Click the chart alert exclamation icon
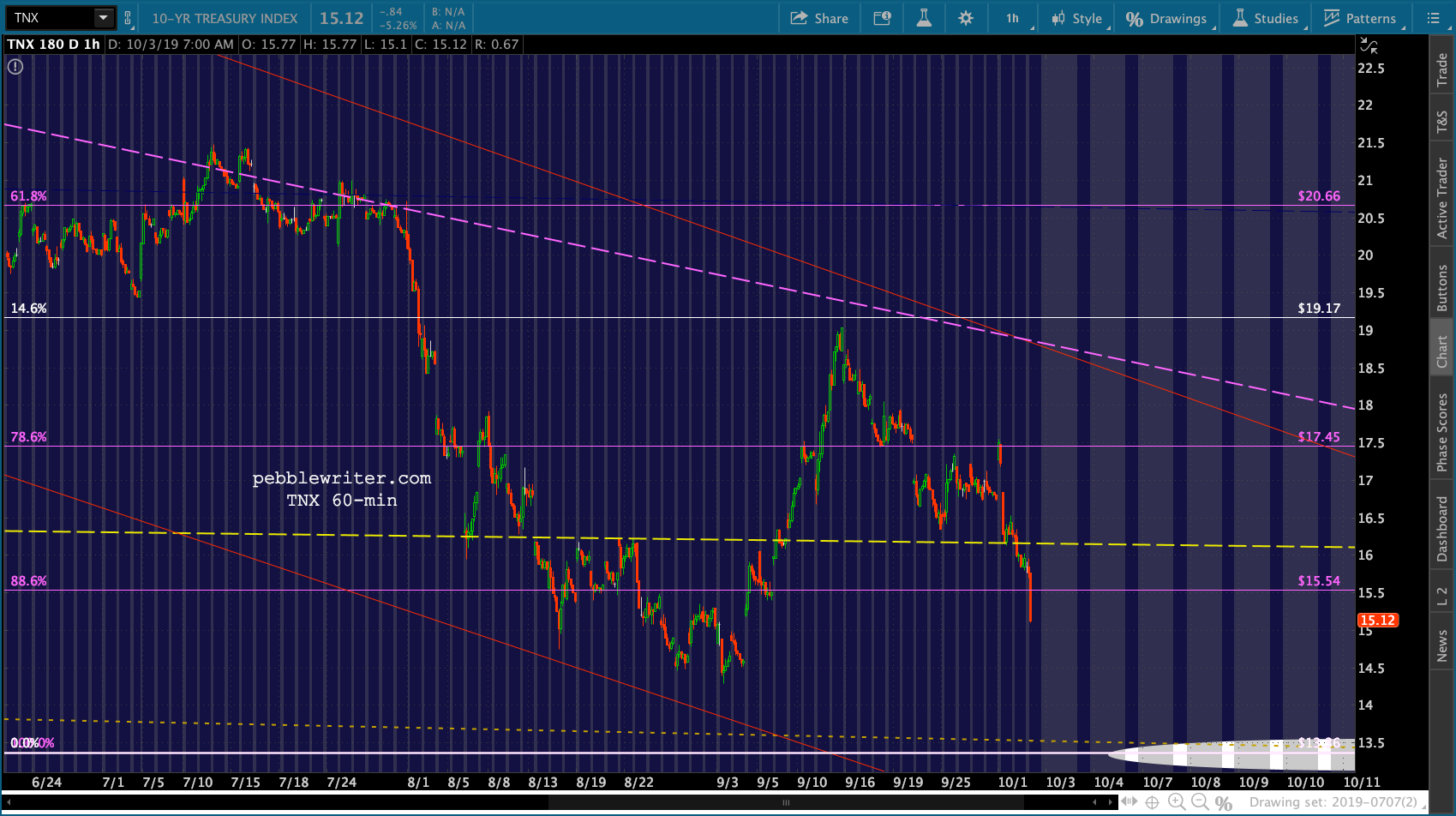Viewport: 1456px width, 816px height. (x=15, y=66)
